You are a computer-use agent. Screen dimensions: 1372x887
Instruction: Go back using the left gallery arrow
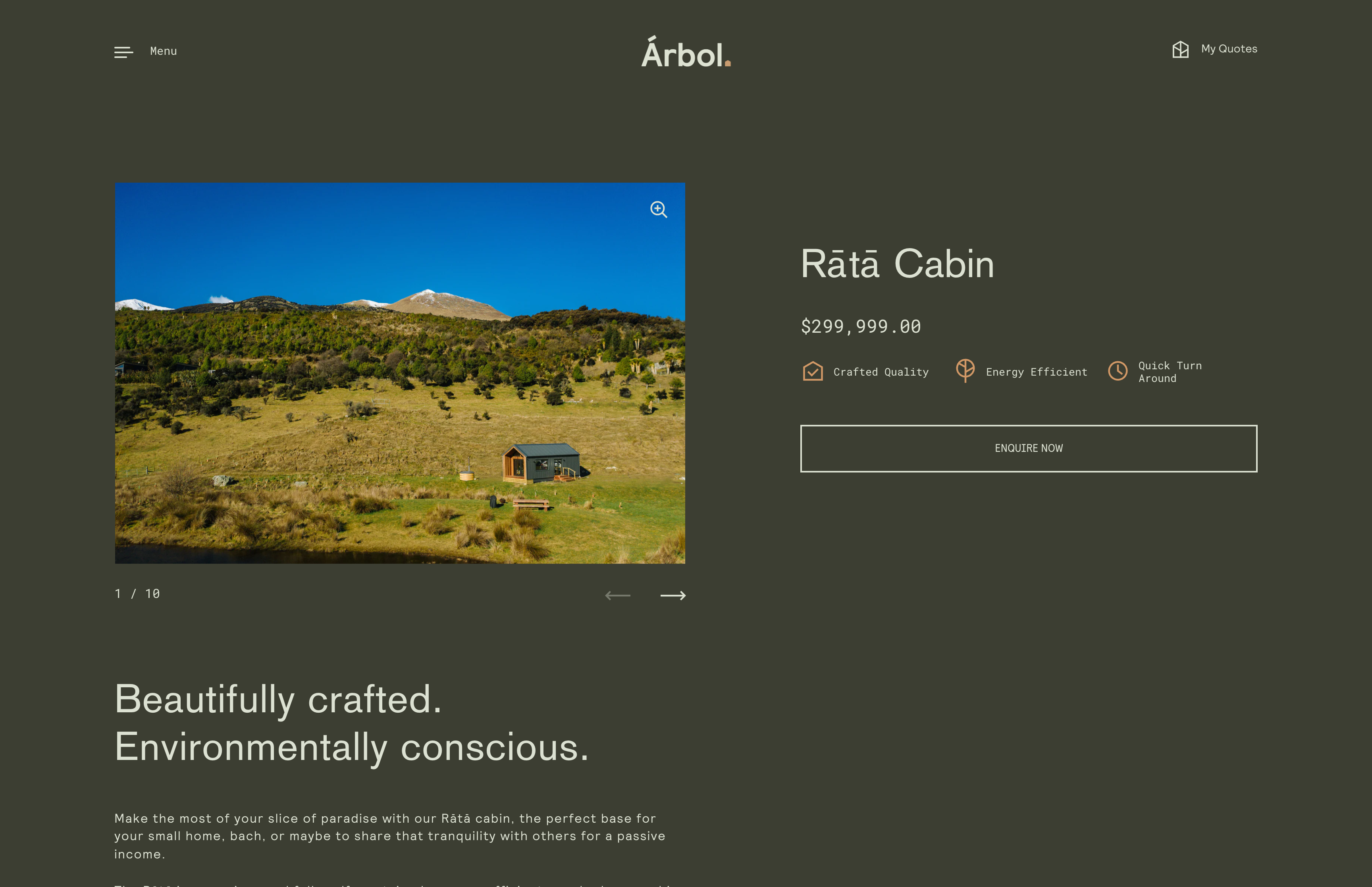pyautogui.click(x=619, y=595)
